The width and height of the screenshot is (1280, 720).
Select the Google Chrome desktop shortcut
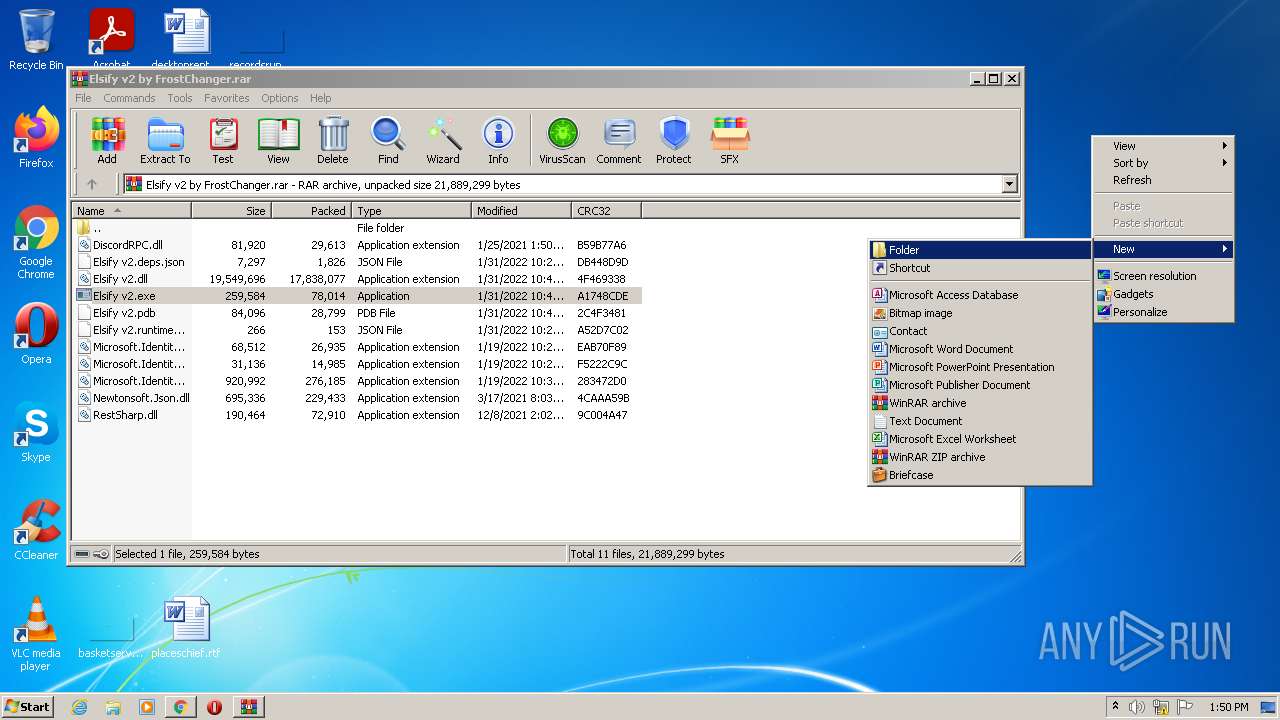(36, 243)
